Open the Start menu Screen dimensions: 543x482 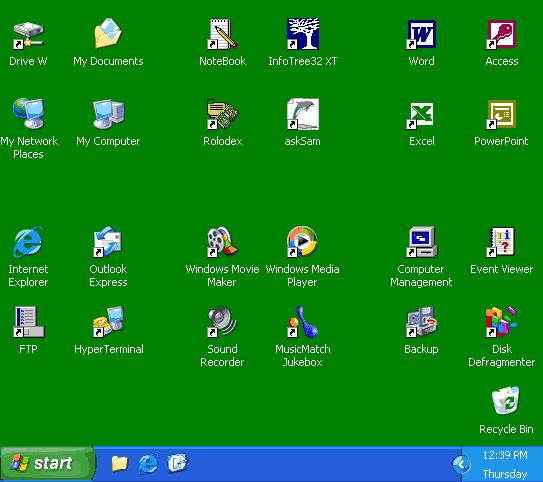(x=47, y=464)
